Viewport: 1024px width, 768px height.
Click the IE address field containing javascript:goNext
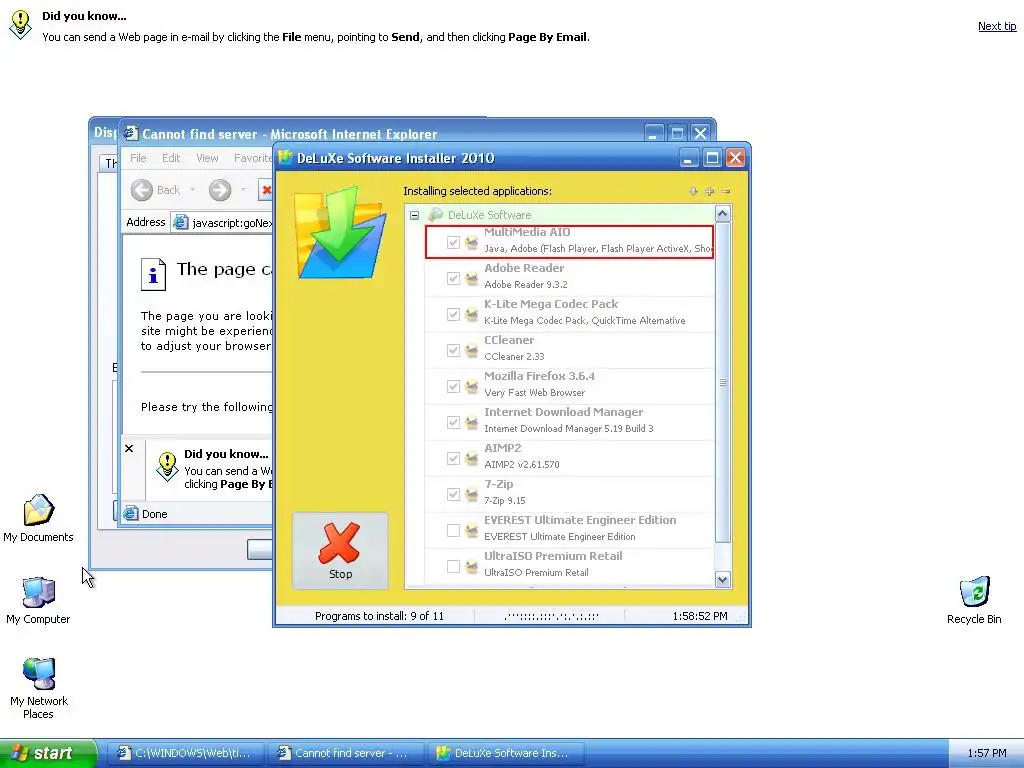tap(222, 223)
